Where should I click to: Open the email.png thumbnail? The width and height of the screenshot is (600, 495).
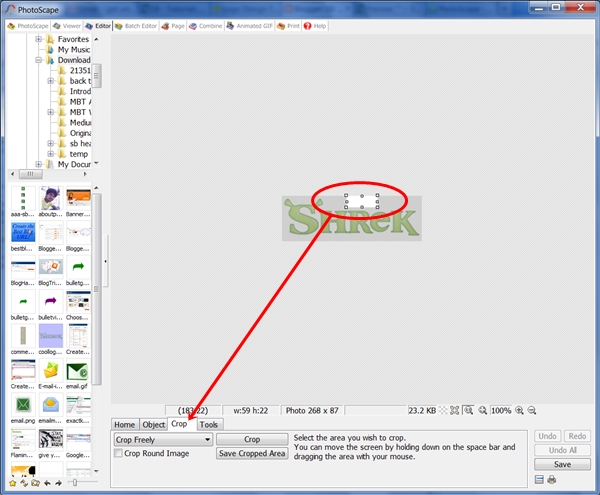point(23,405)
